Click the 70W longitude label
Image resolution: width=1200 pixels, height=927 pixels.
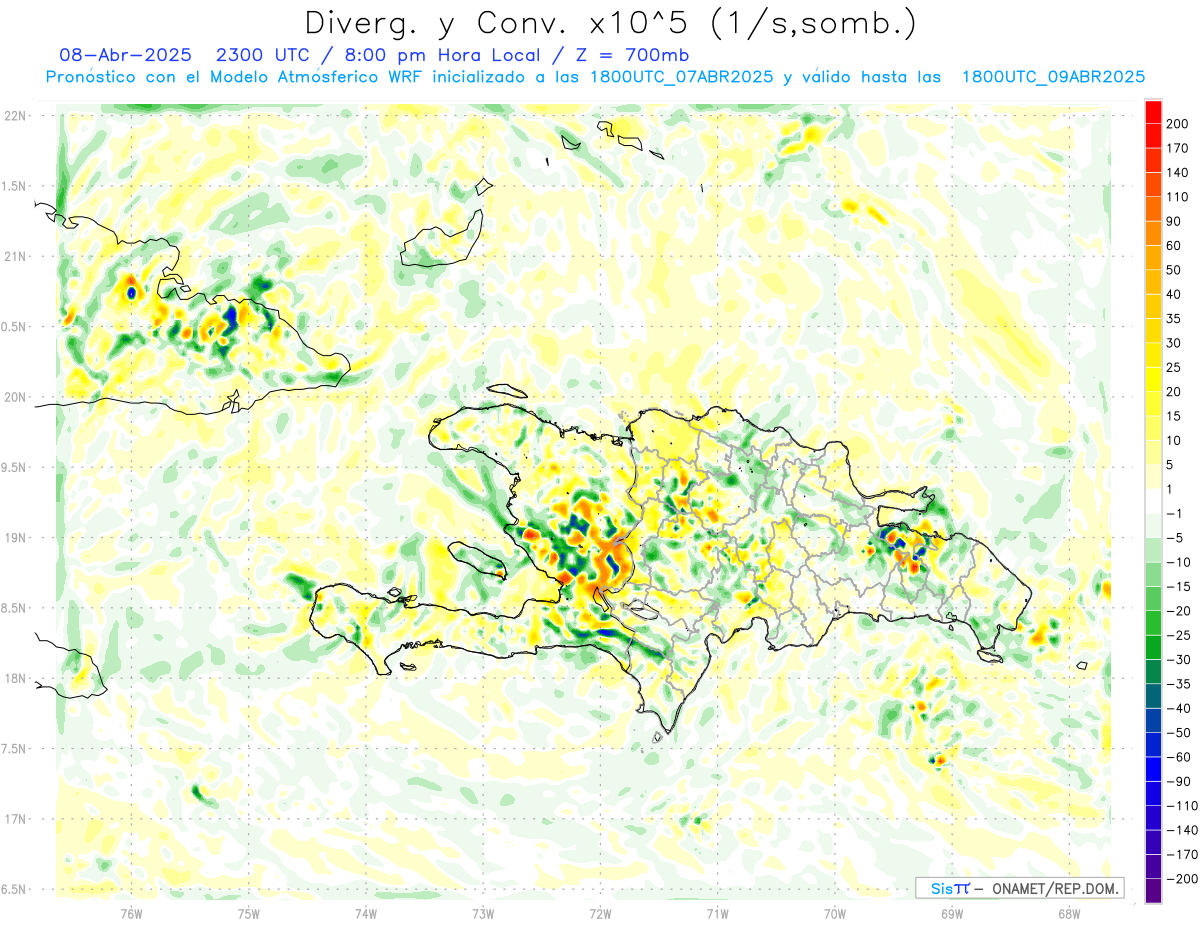(835, 913)
